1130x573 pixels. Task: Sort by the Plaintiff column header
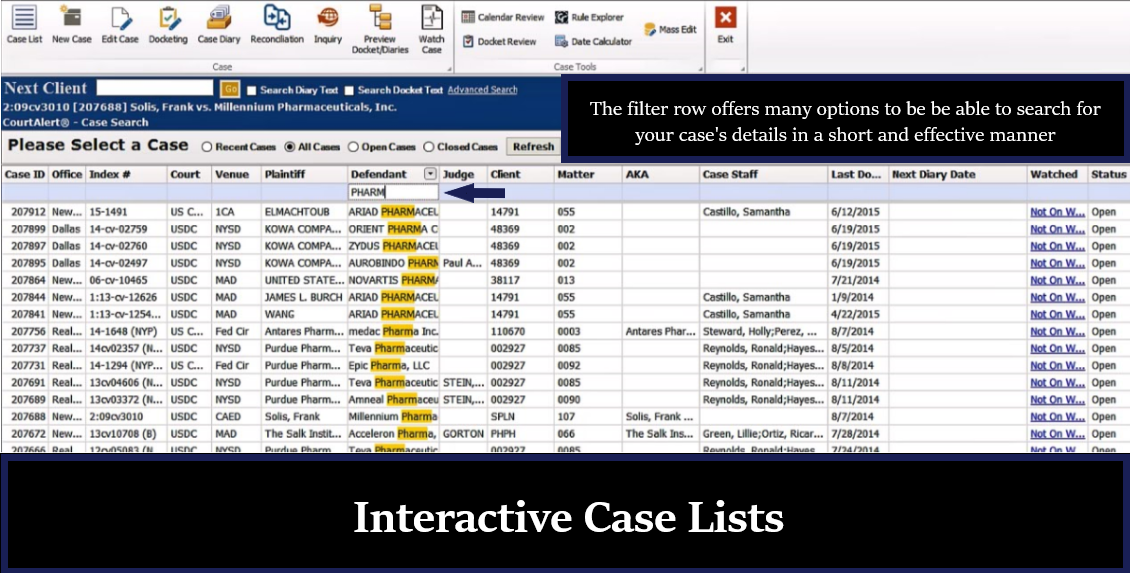point(304,174)
